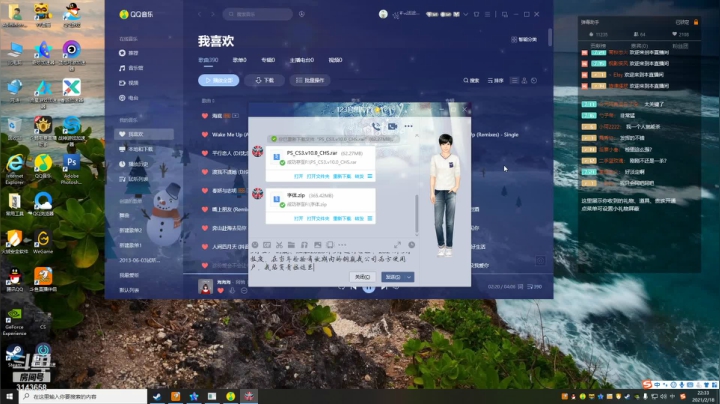
Task: Open more options beside the video call icon
Action: (408, 126)
